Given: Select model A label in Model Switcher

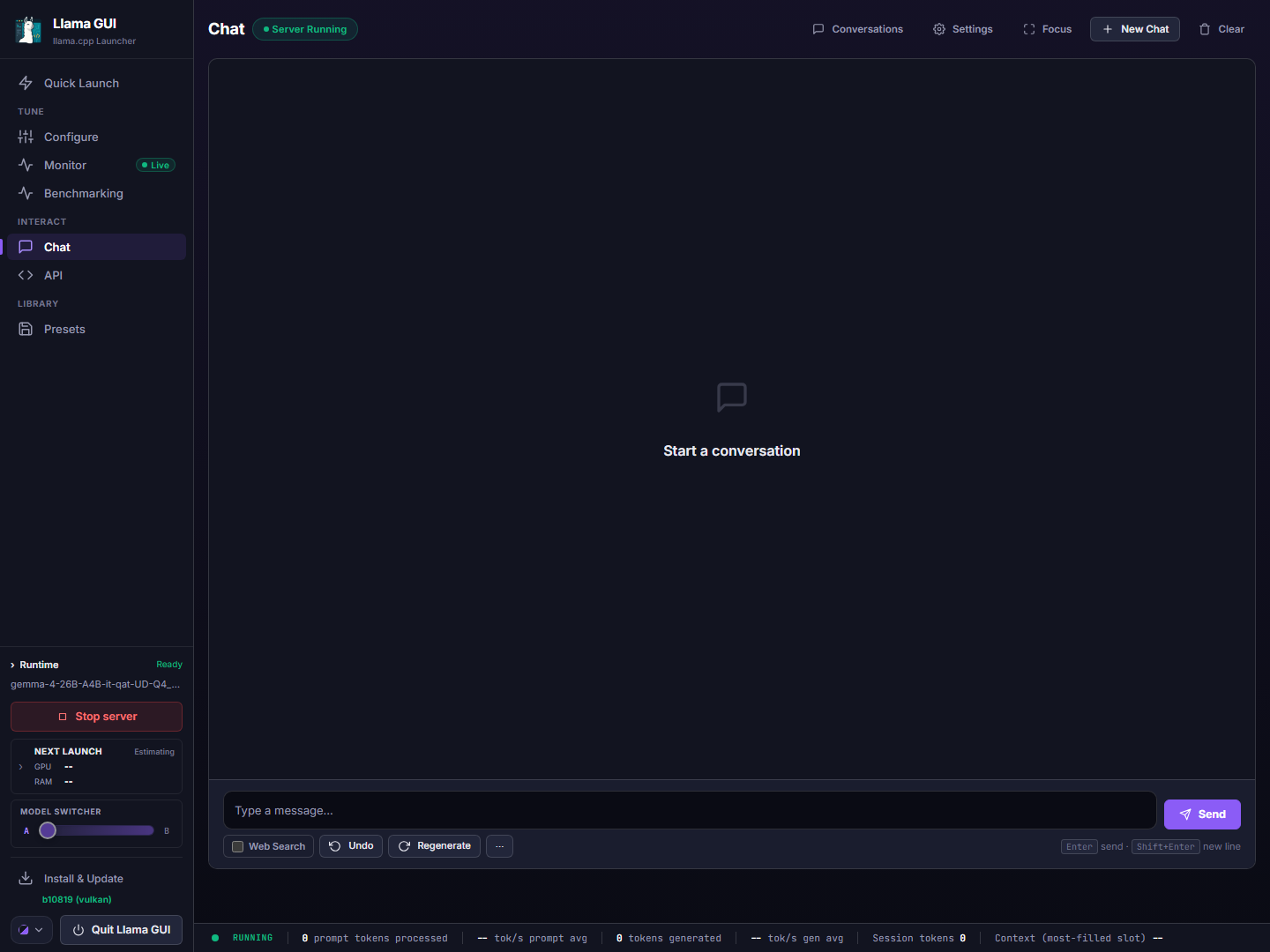Looking at the screenshot, I should [26, 830].
